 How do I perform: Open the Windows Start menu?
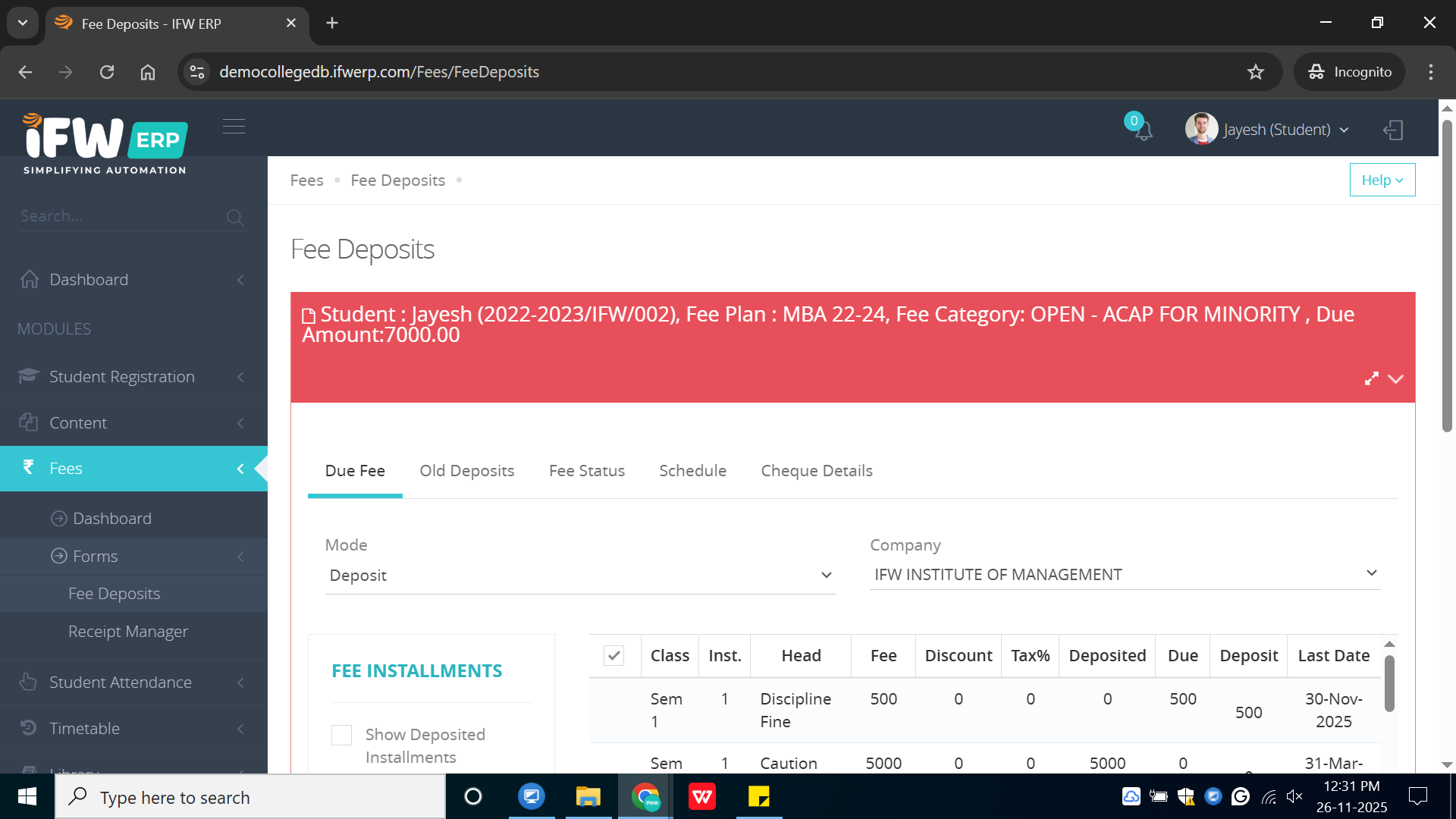pos(27,797)
